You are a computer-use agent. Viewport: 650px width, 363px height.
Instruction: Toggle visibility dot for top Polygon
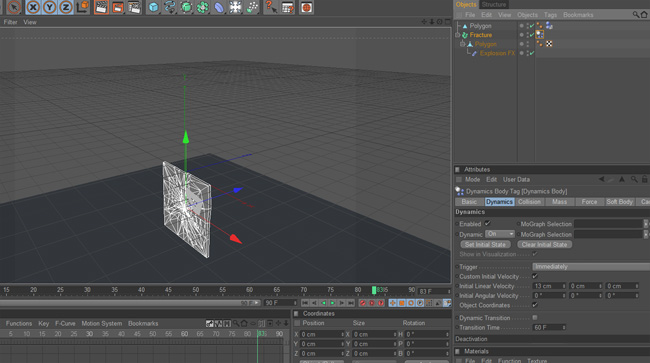pos(521,26)
